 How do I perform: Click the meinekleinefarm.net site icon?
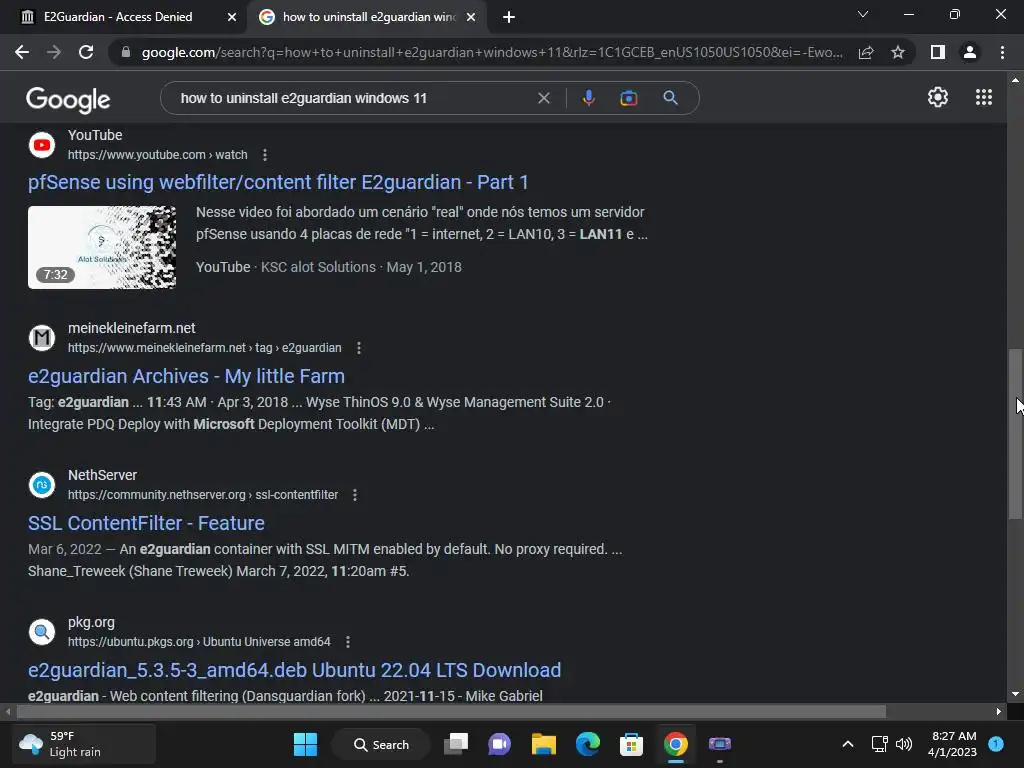42,338
